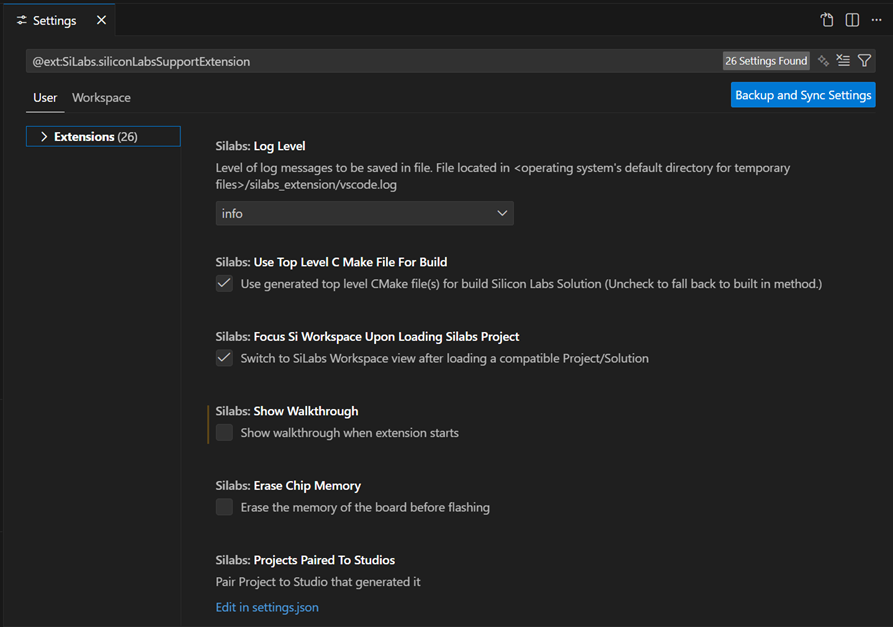Click Silabs: Use Top Level C Make File title
Screen dimensions: 893x627
pos(331,262)
